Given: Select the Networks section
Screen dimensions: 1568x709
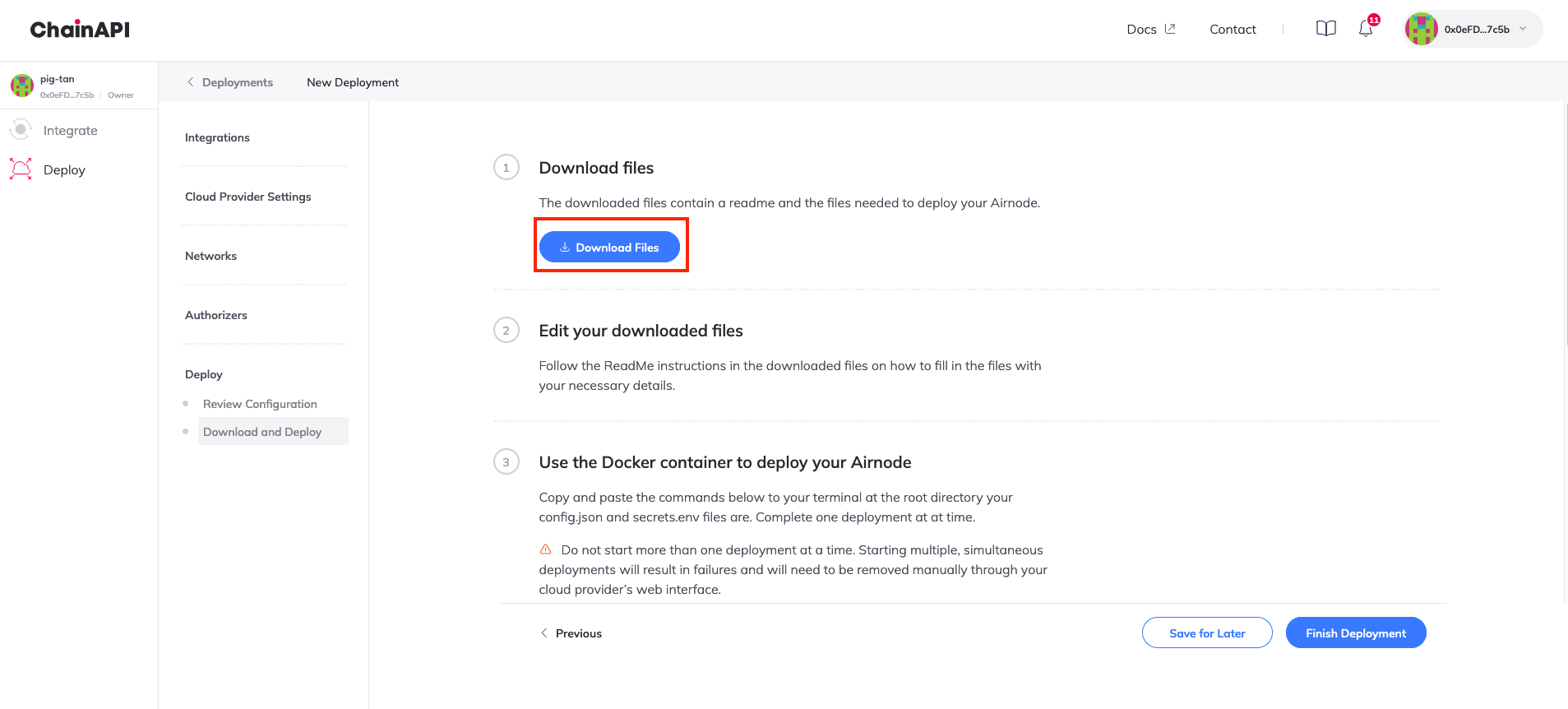Looking at the screenshot, I should pyautogui.click(x=210, y=256).
